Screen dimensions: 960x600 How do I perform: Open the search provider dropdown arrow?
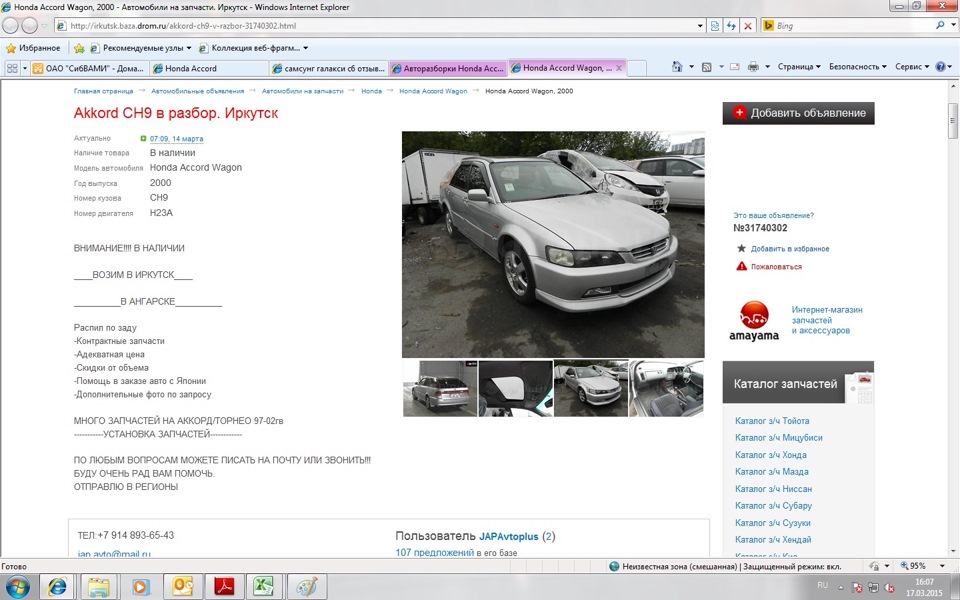pyautogui.click(x=953, y=26)
